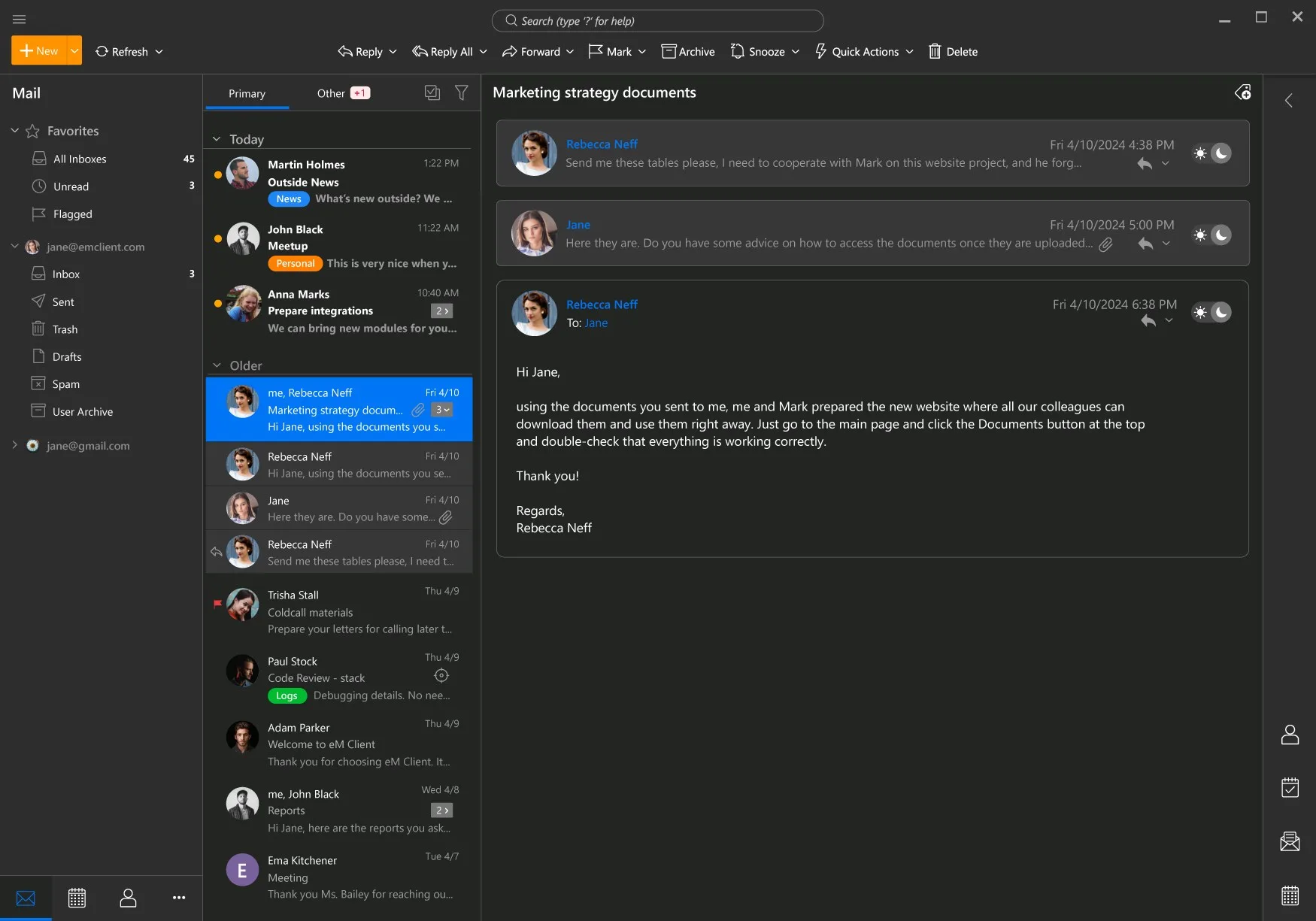Image resolution: width=1316 pixels, height=921 pixels.
Task: Collapse the Favorites section
Action: click(14, 131)
